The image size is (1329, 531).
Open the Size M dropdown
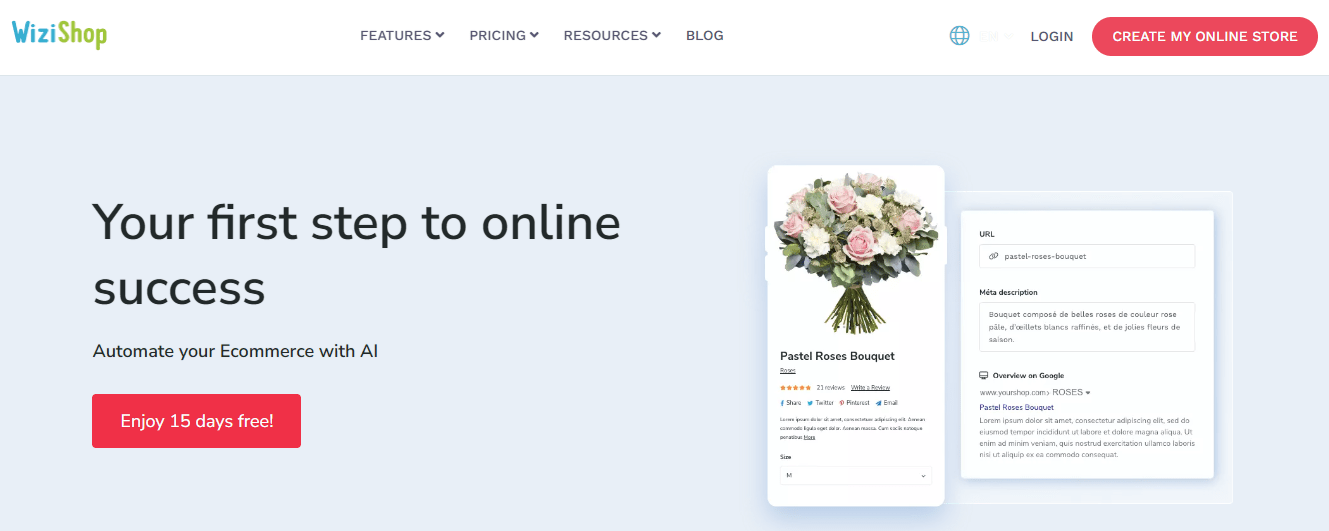point(855,475)
